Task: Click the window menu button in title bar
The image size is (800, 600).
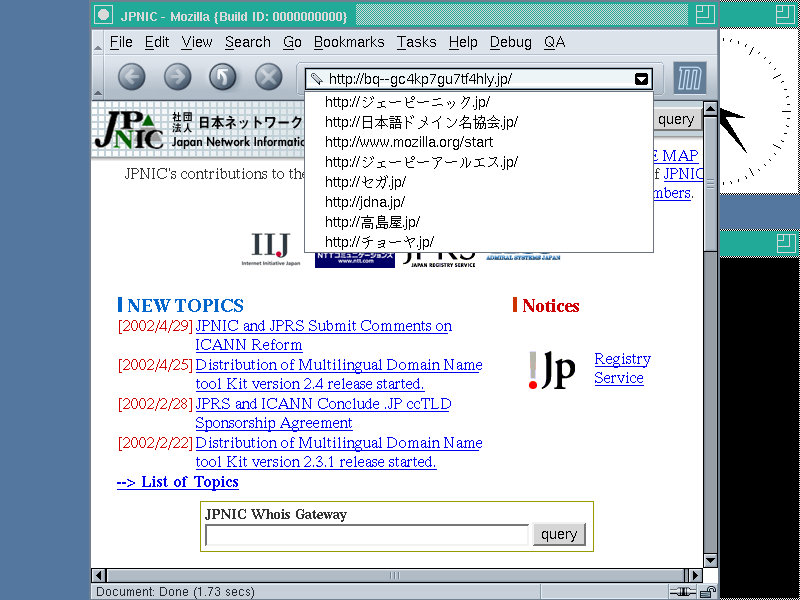Action: [x=102, y=15]
